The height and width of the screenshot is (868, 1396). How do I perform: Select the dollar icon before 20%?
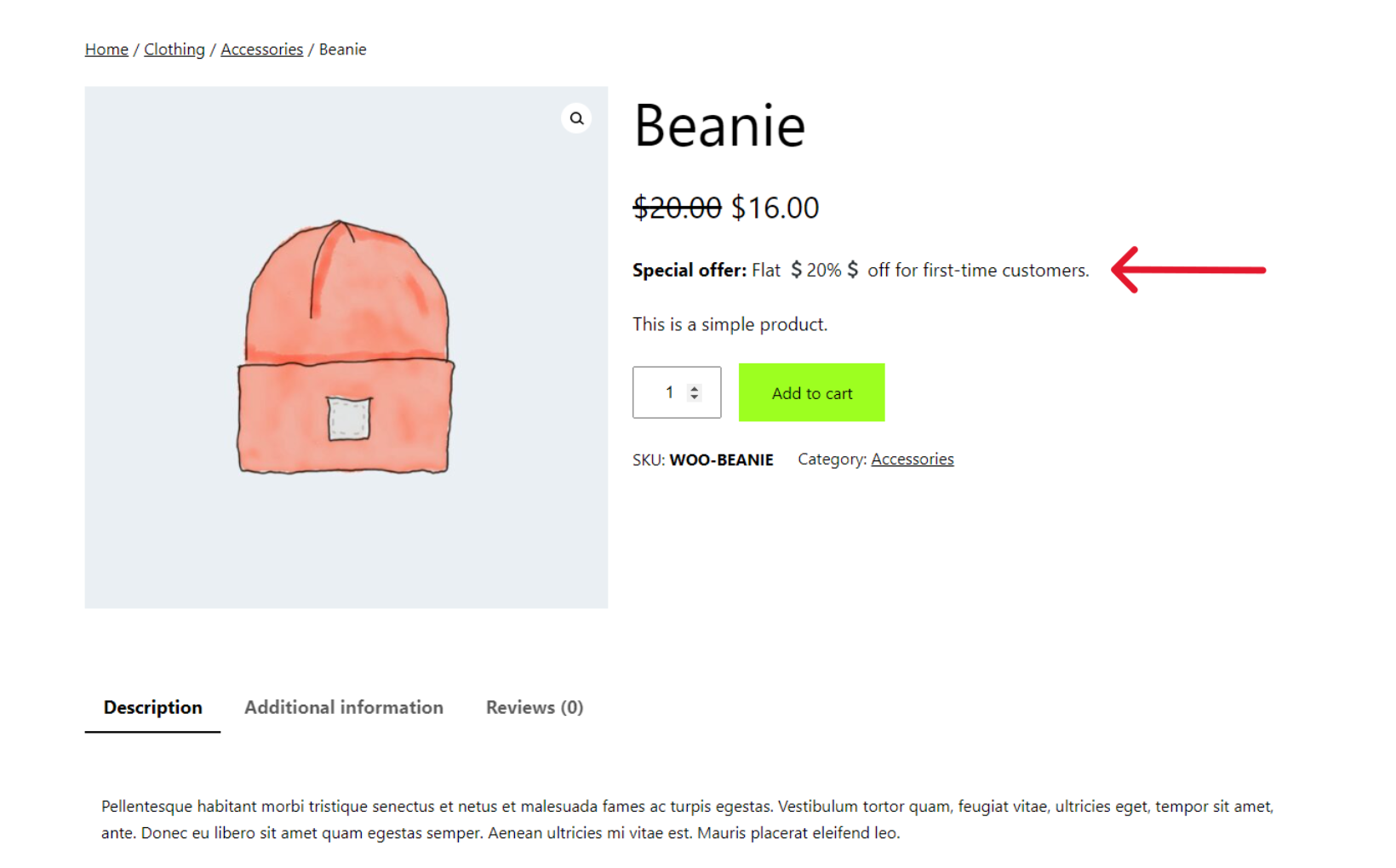[796, 270]
